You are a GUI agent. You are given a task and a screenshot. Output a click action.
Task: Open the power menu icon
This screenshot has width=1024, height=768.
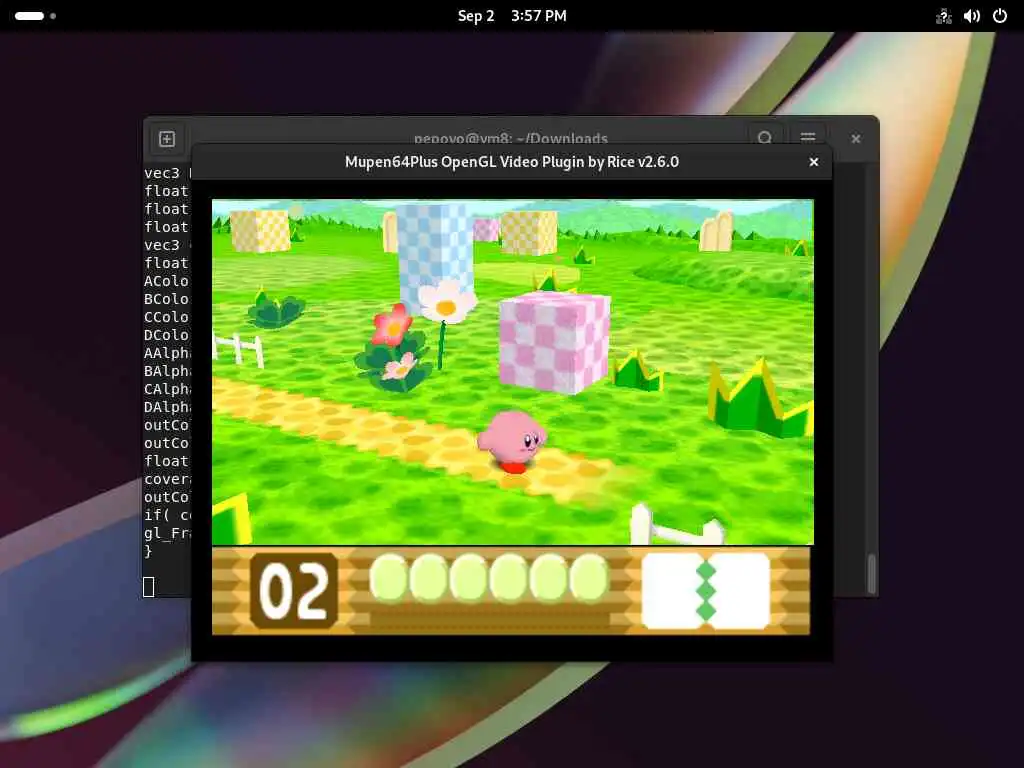1000,16
